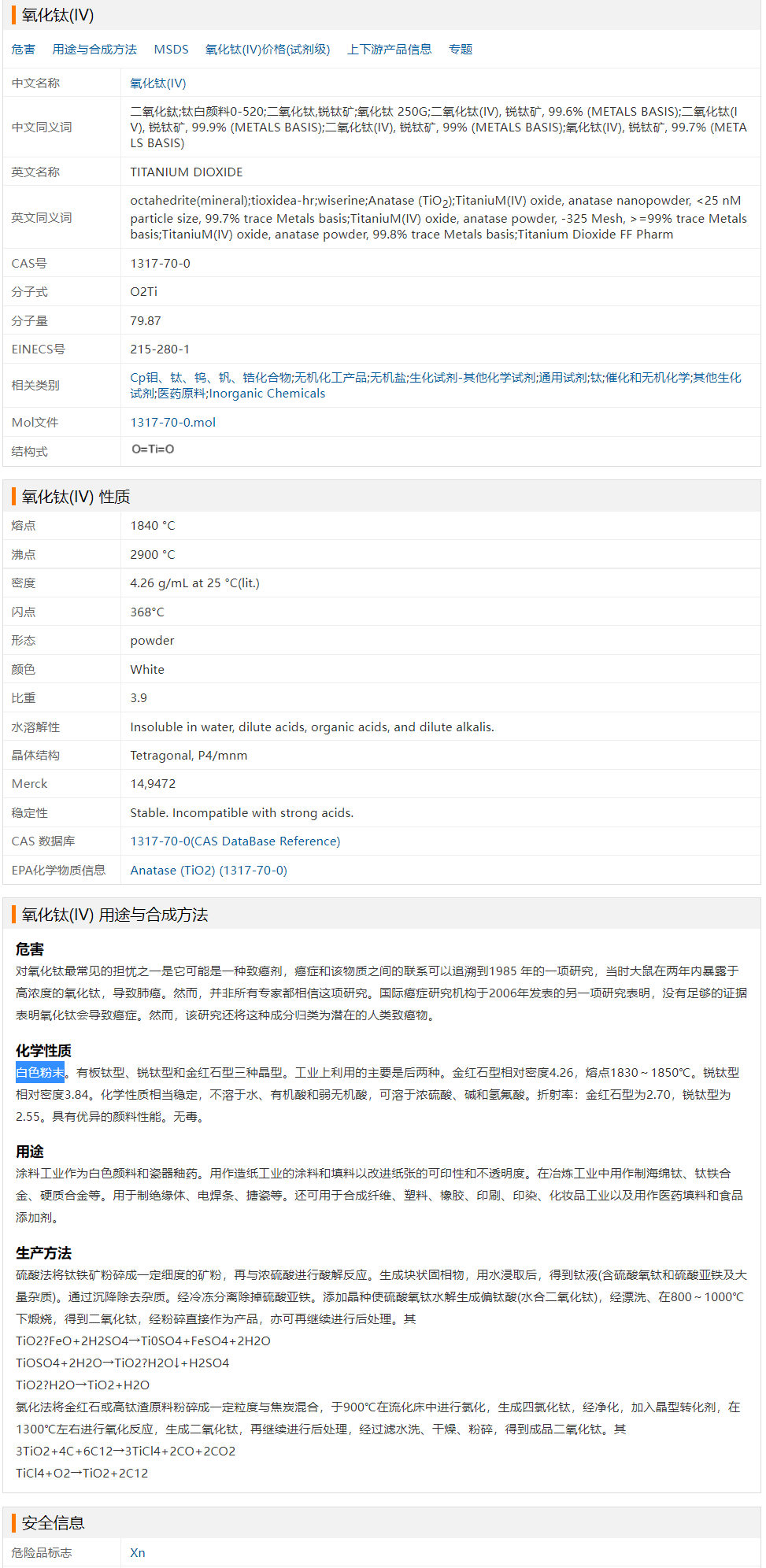Click the 专题 tab link
Viewport: 766px width, 1568px height.
click(461, 50)
